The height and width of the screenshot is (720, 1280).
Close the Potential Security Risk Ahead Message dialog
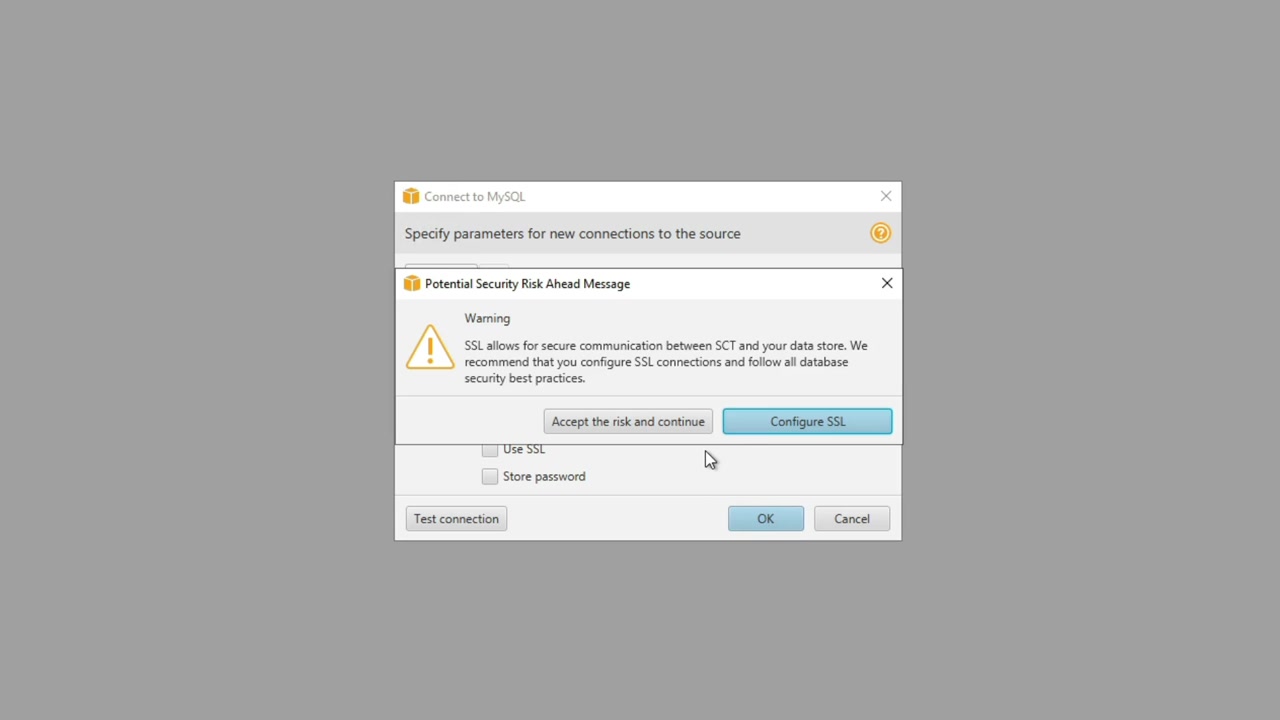pyautogui.click(x=887, y=283)
